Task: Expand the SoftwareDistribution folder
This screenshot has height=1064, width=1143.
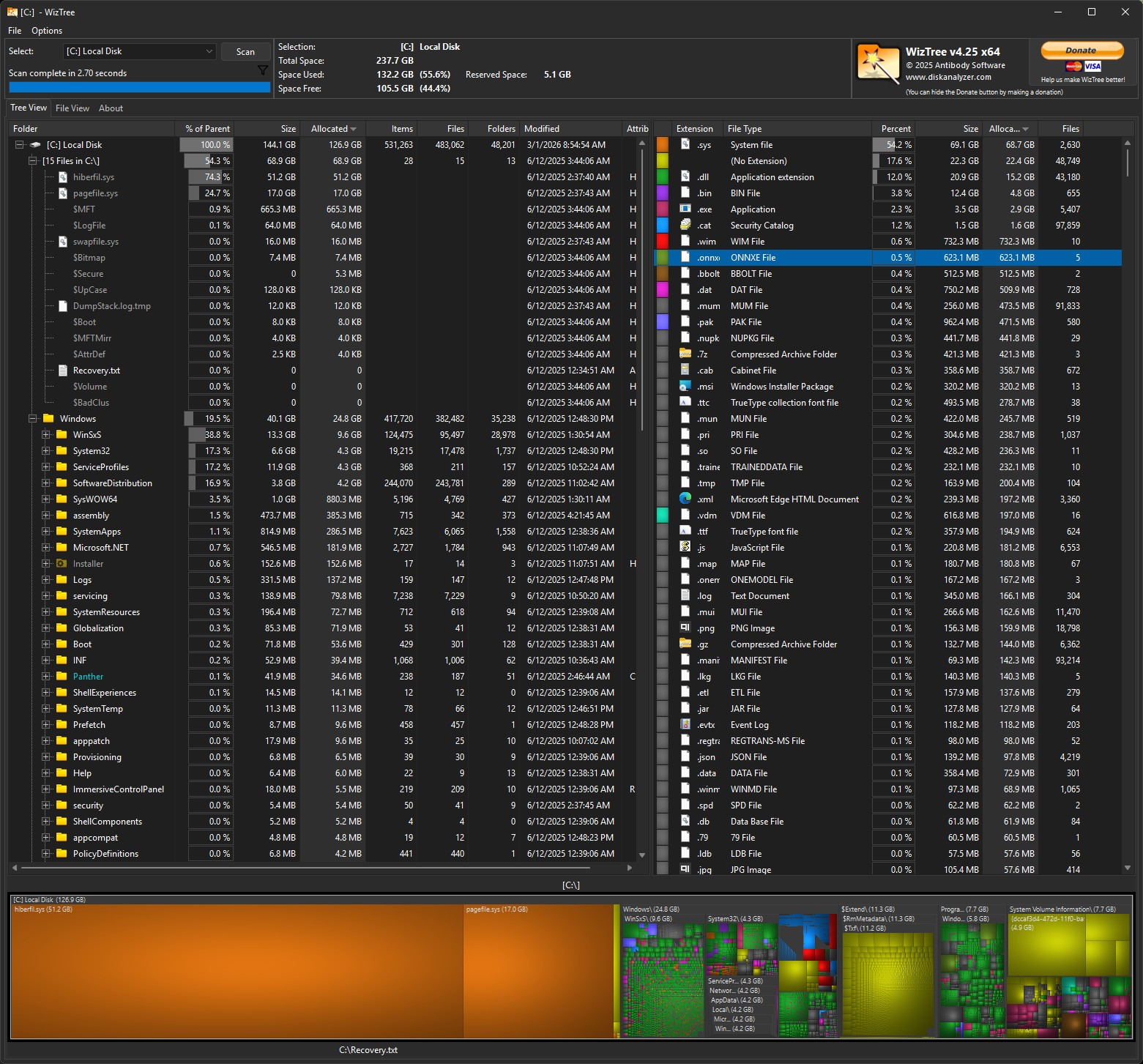Action: [46, 483]
